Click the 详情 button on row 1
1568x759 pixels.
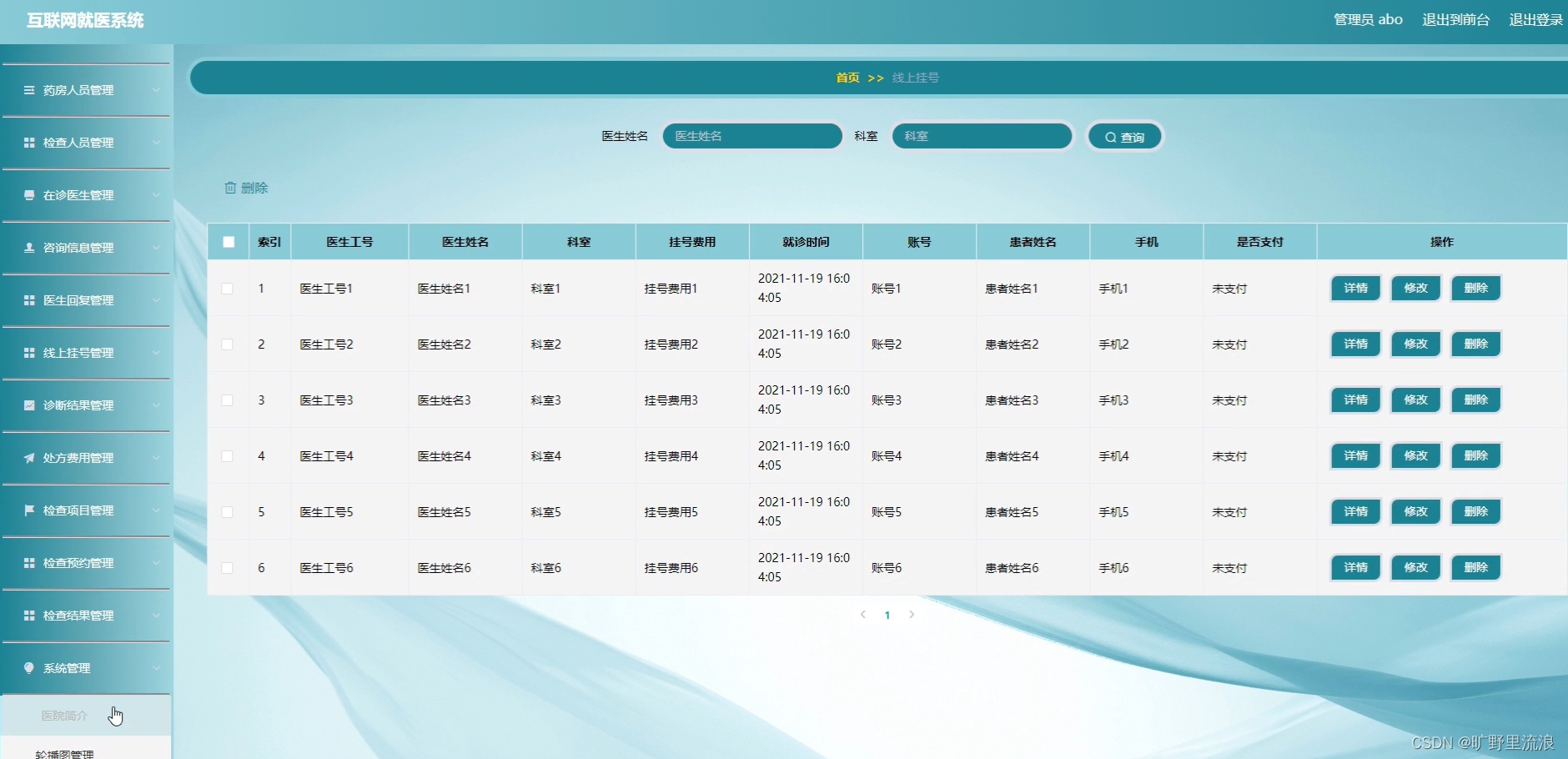pos(1355,288)
